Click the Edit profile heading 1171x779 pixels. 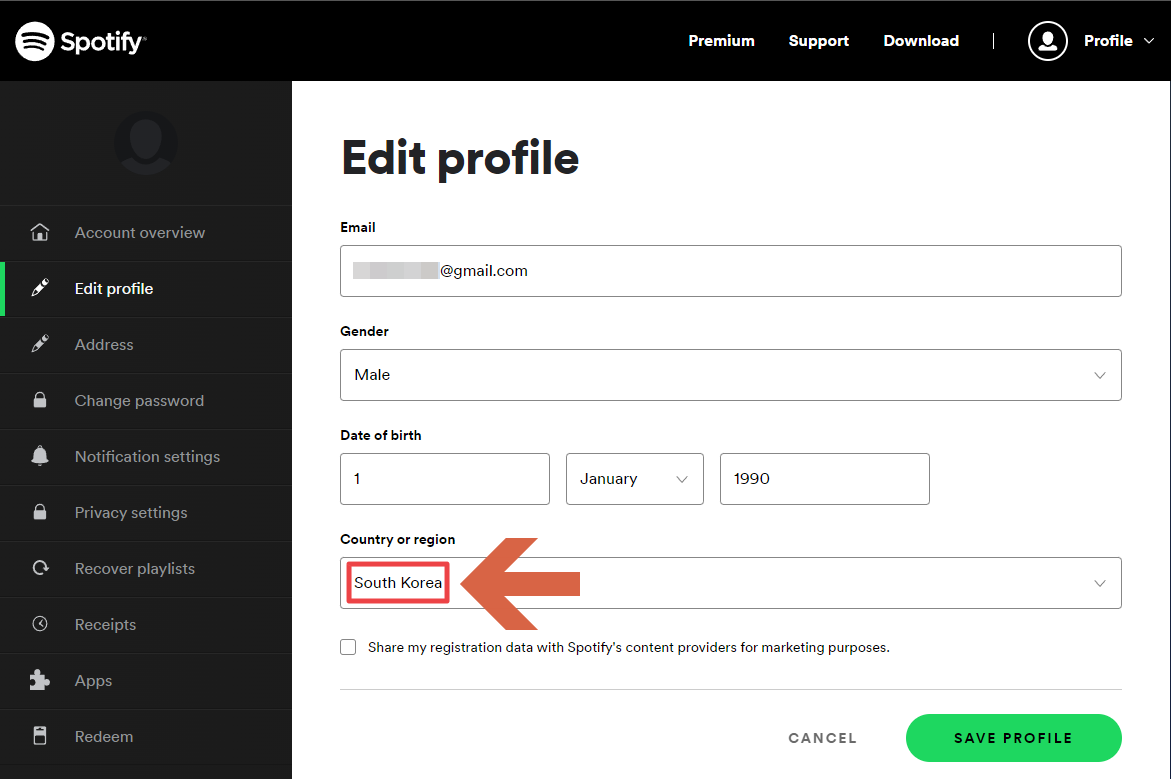460,159
